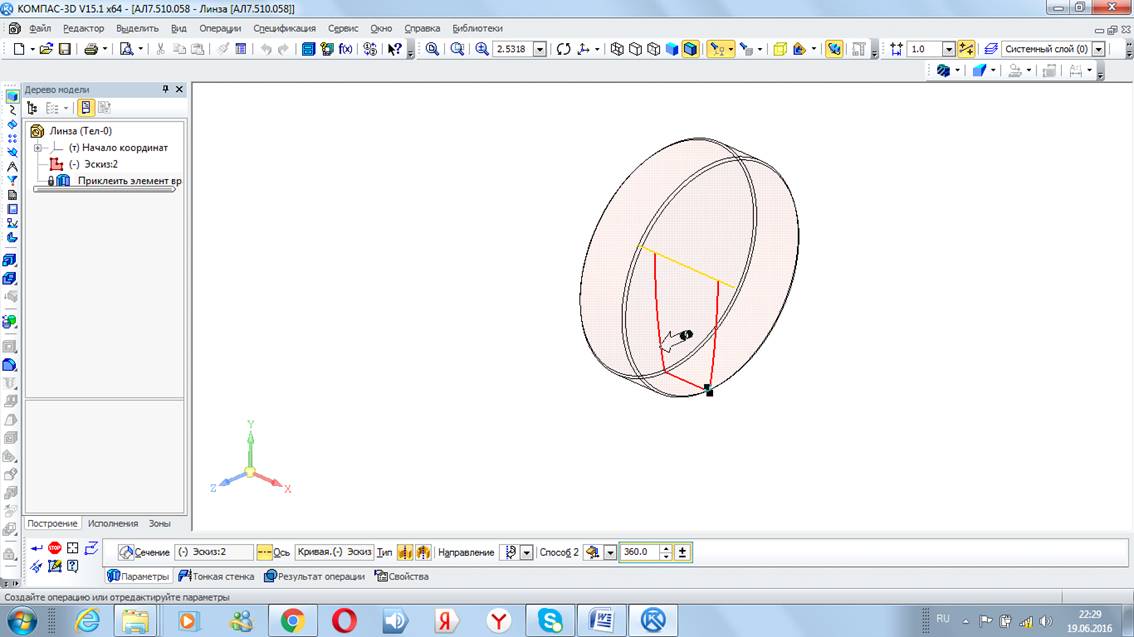Click the Save document icon
The image size is (1134, 637).
65,49
